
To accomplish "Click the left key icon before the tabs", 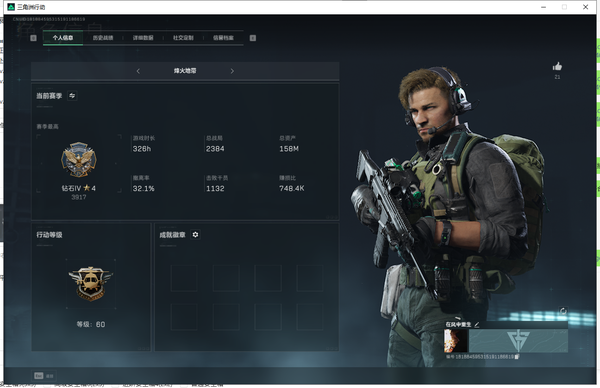I will [33, 38].
